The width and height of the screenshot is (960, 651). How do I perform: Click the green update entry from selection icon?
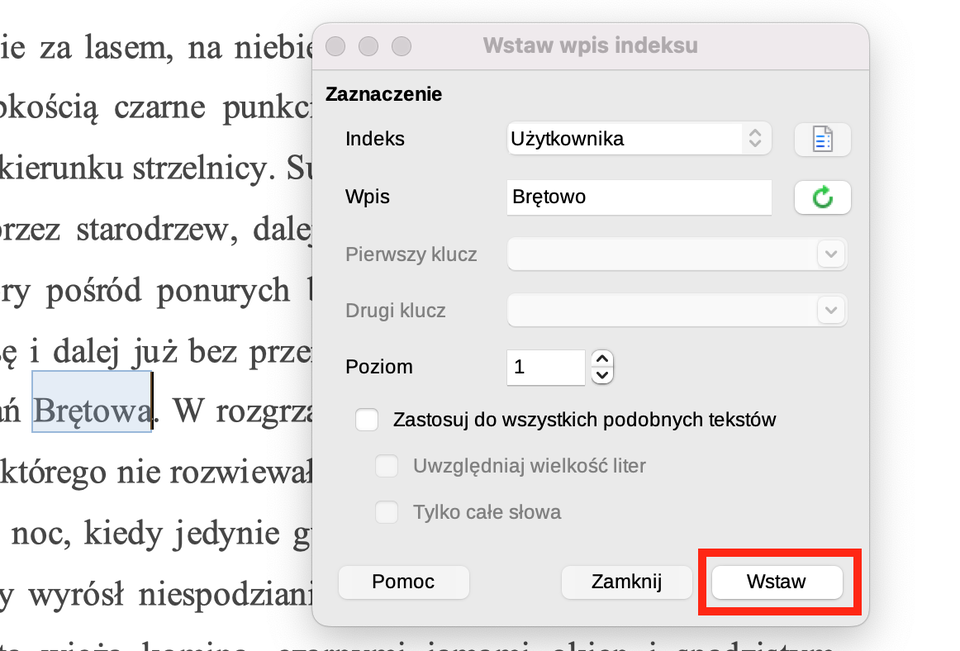pos(822,197)
